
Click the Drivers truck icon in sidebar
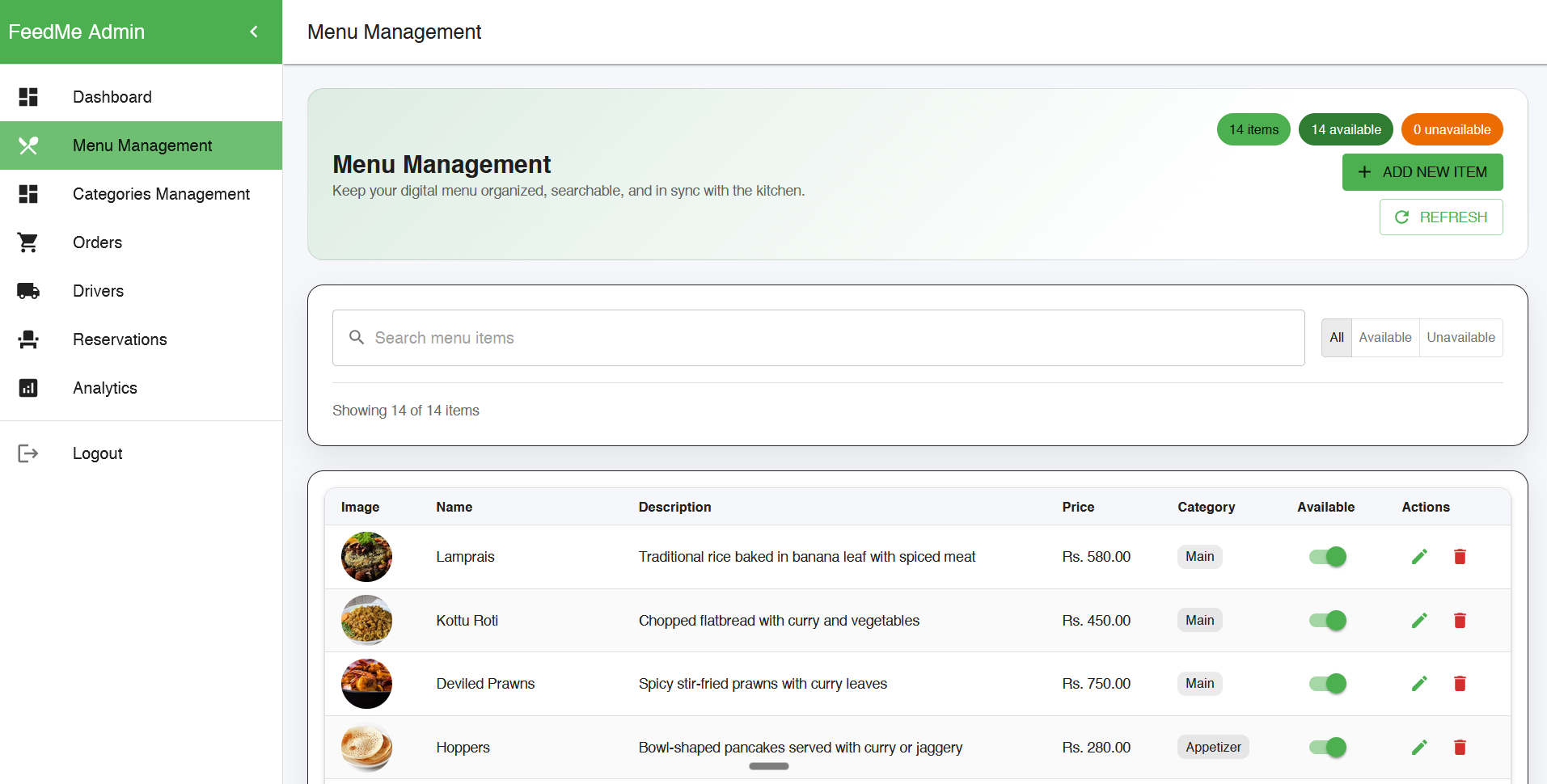28,291
